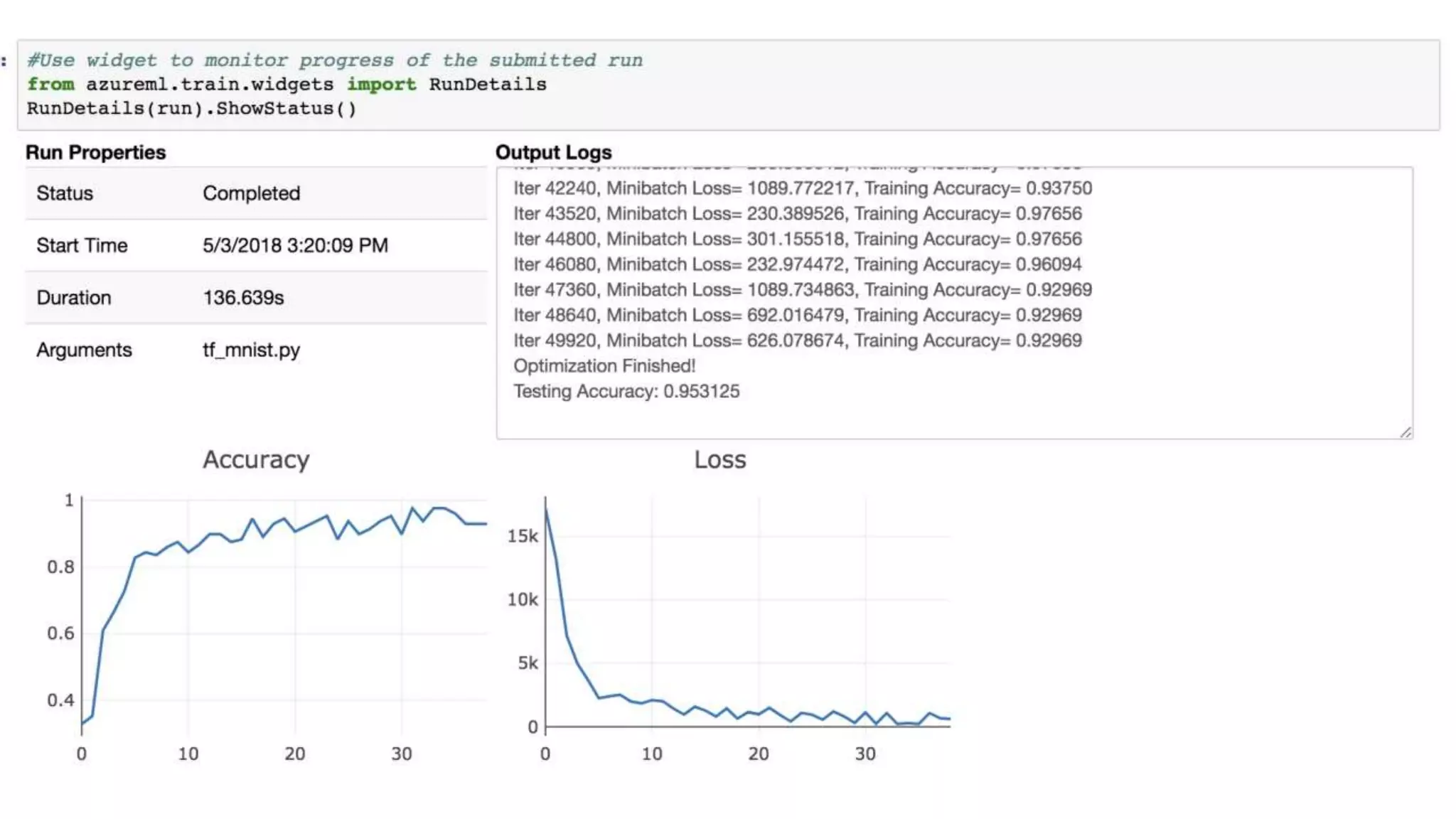
Task: Click the 'Start Time' property label
Action: coord(82,245)
